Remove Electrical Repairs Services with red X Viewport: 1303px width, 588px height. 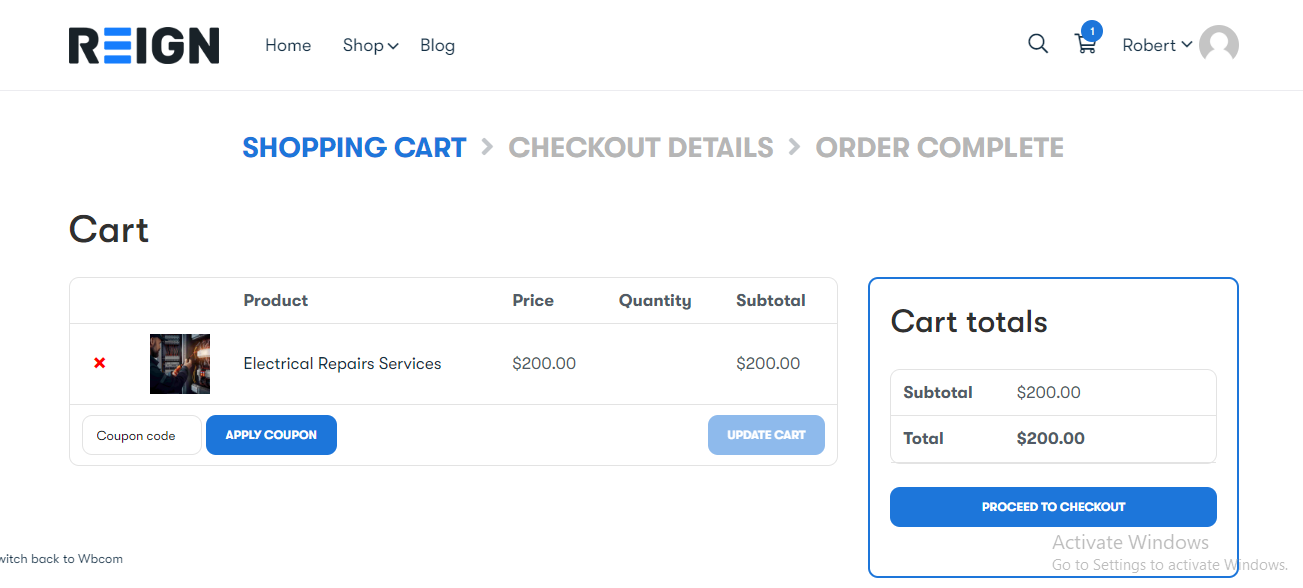click(x=100, y=363)
